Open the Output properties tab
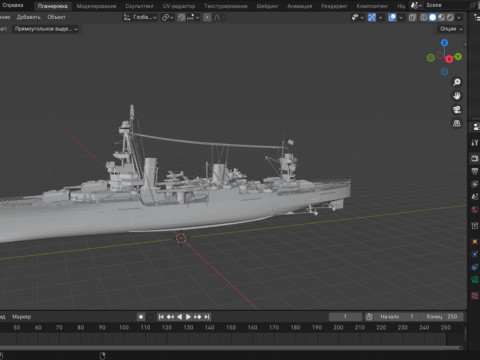The image size is (480, 360). pos(475,171)
